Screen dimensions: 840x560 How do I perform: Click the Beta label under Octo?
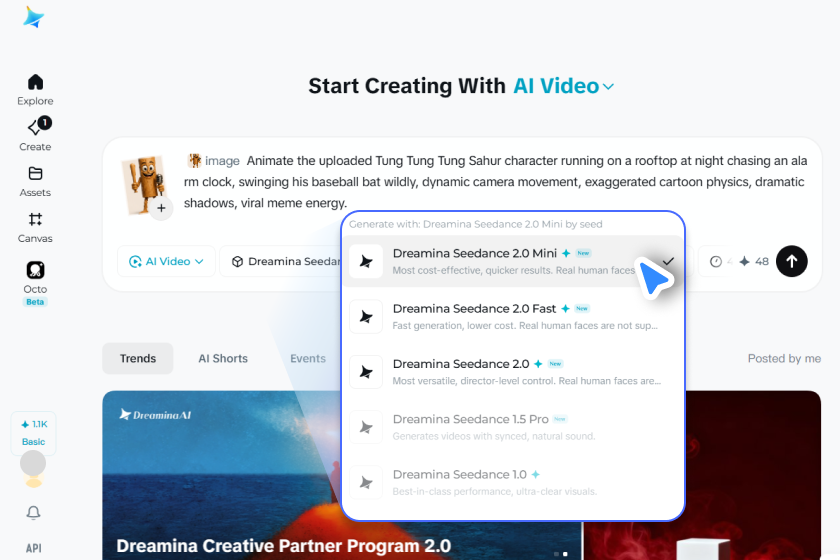point(35,302)
